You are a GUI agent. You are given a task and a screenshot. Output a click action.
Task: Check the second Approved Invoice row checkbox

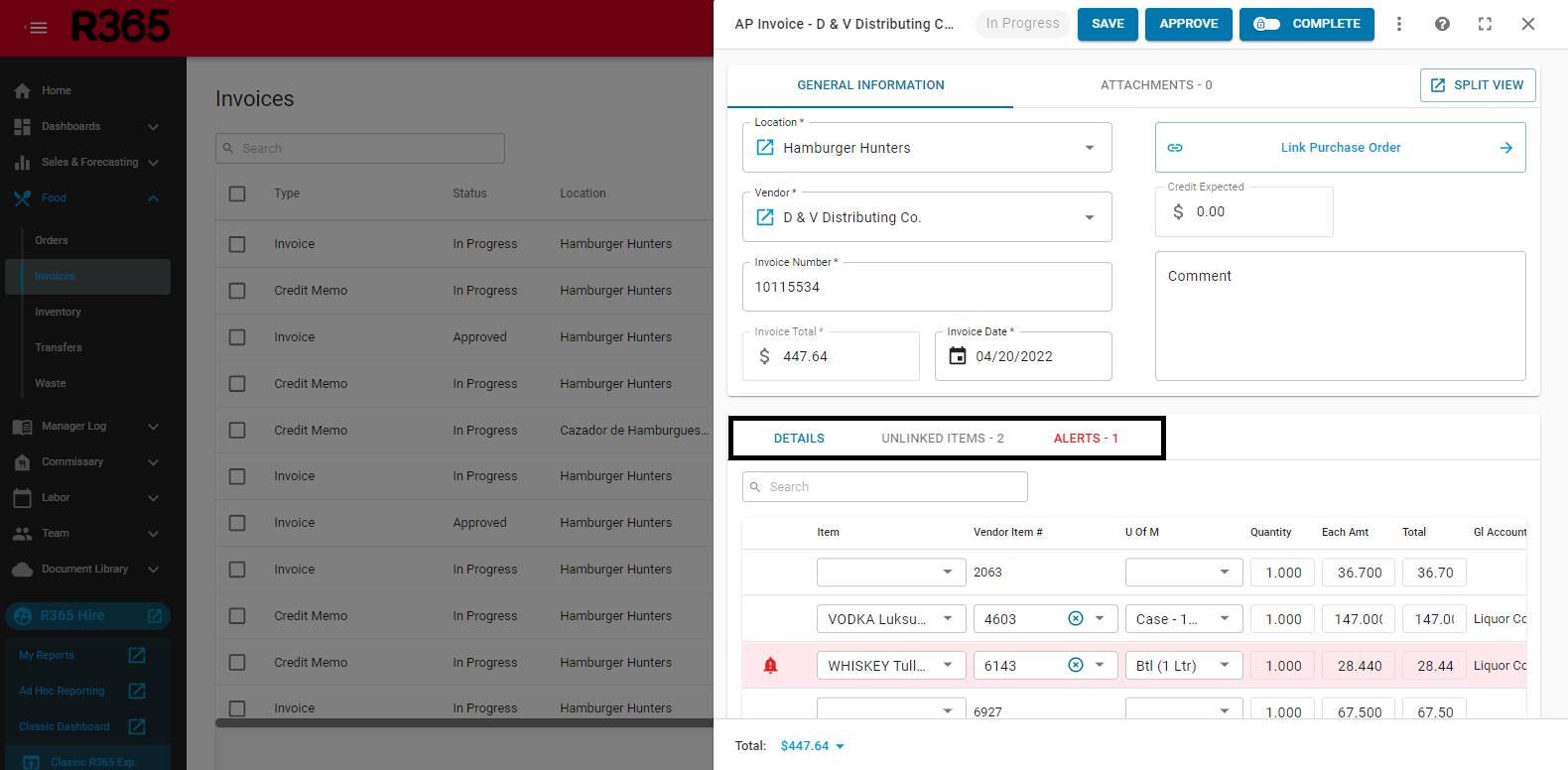(237, 523)
